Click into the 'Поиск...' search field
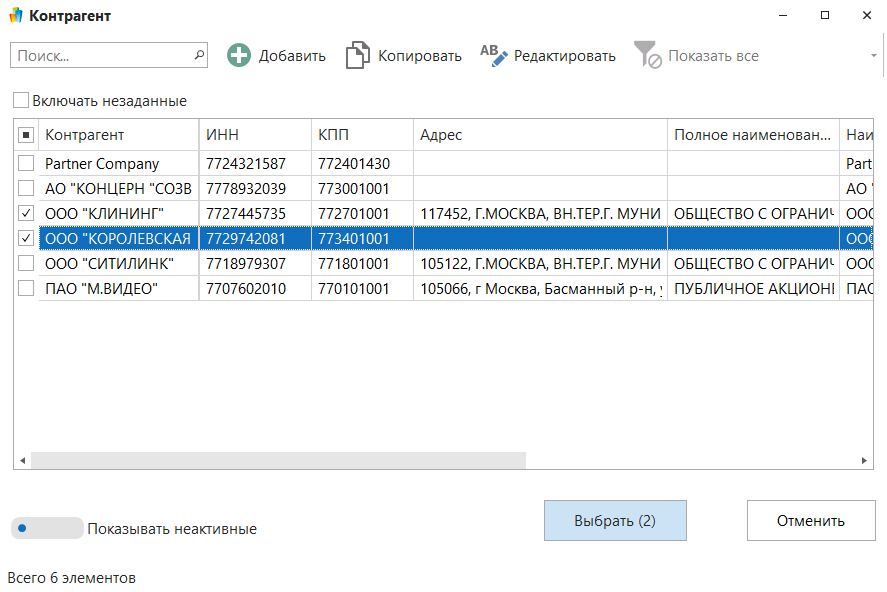 100,56
